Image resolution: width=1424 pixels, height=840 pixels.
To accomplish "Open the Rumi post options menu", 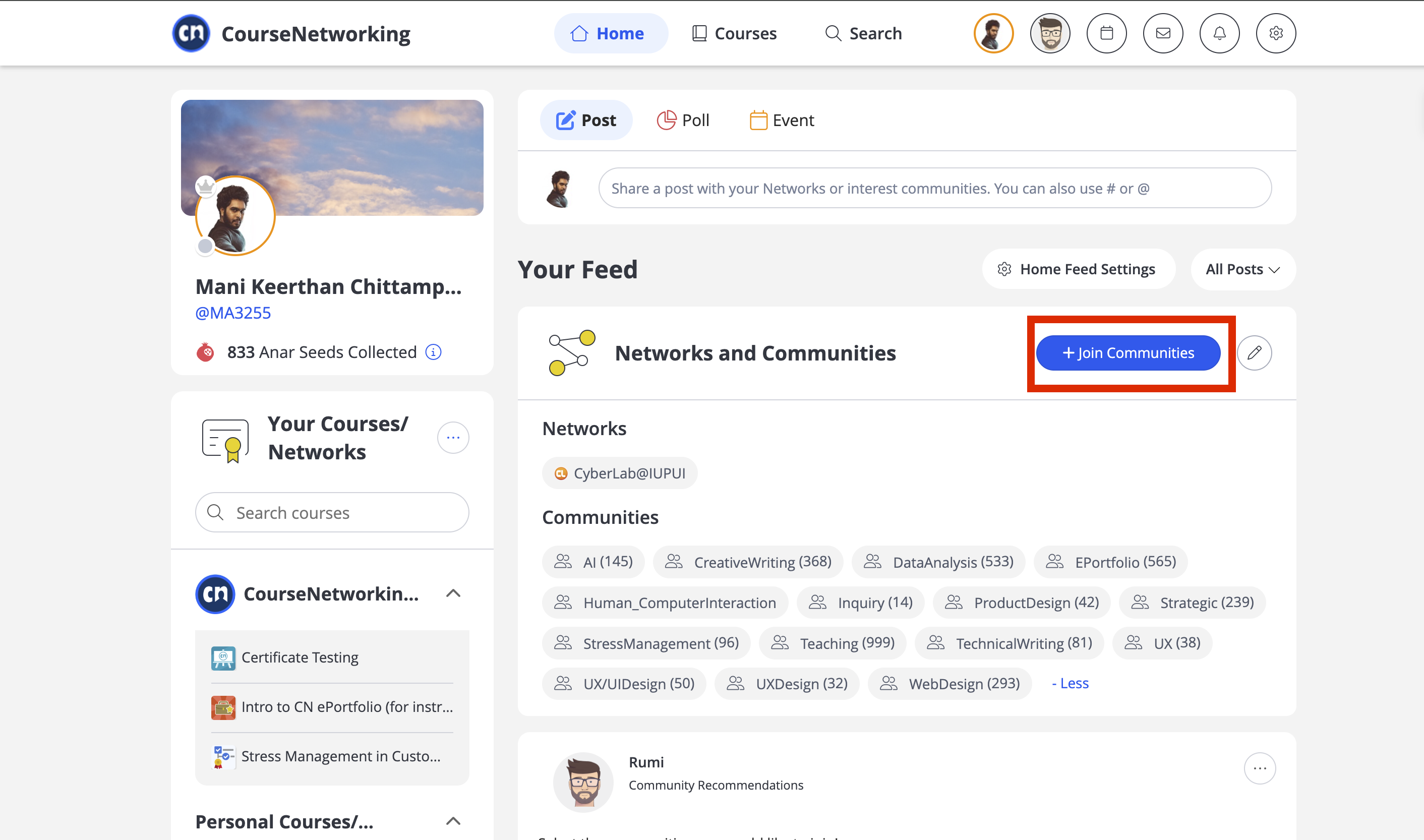I will (1260, 768).
